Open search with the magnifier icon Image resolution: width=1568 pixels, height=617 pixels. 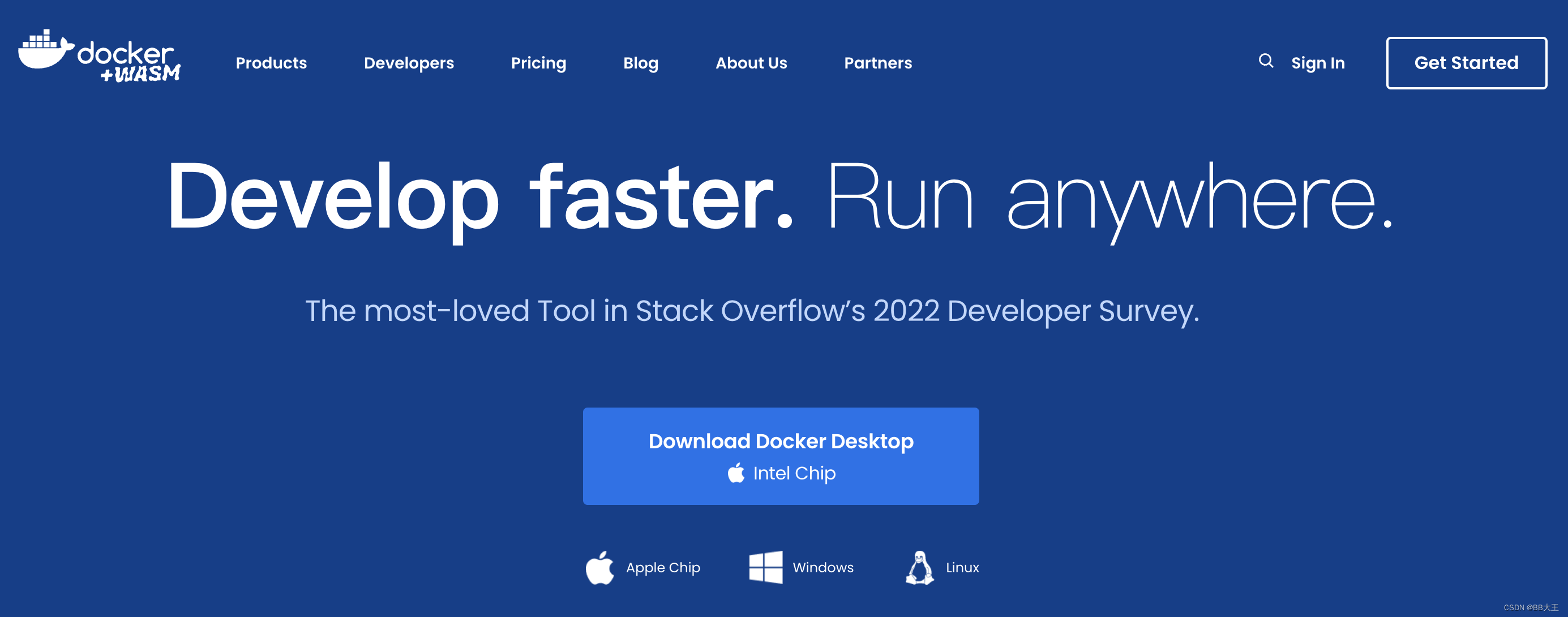pos(1266,61)
